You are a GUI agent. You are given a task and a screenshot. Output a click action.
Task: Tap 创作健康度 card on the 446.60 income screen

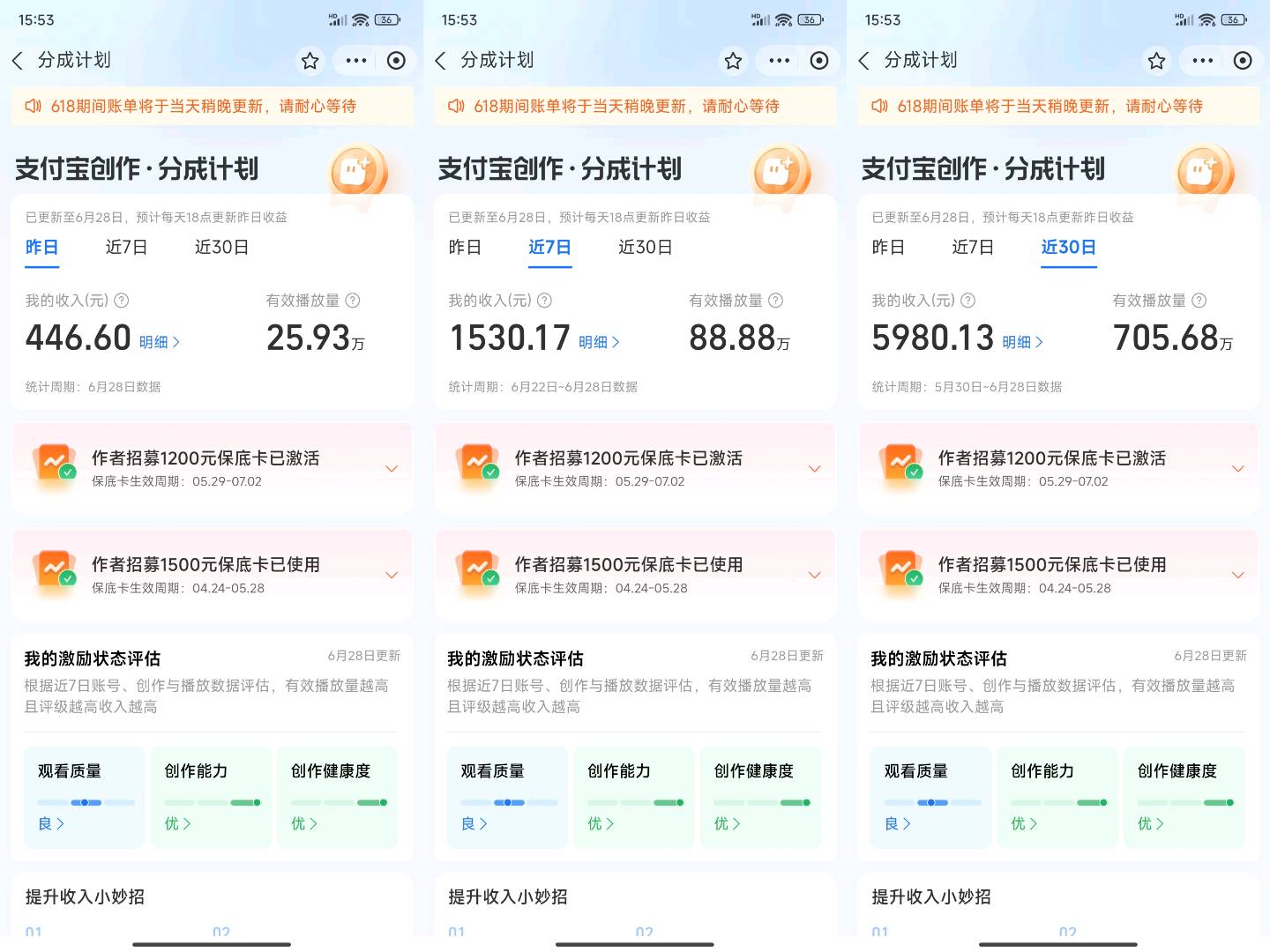click(x=338, y=798)
